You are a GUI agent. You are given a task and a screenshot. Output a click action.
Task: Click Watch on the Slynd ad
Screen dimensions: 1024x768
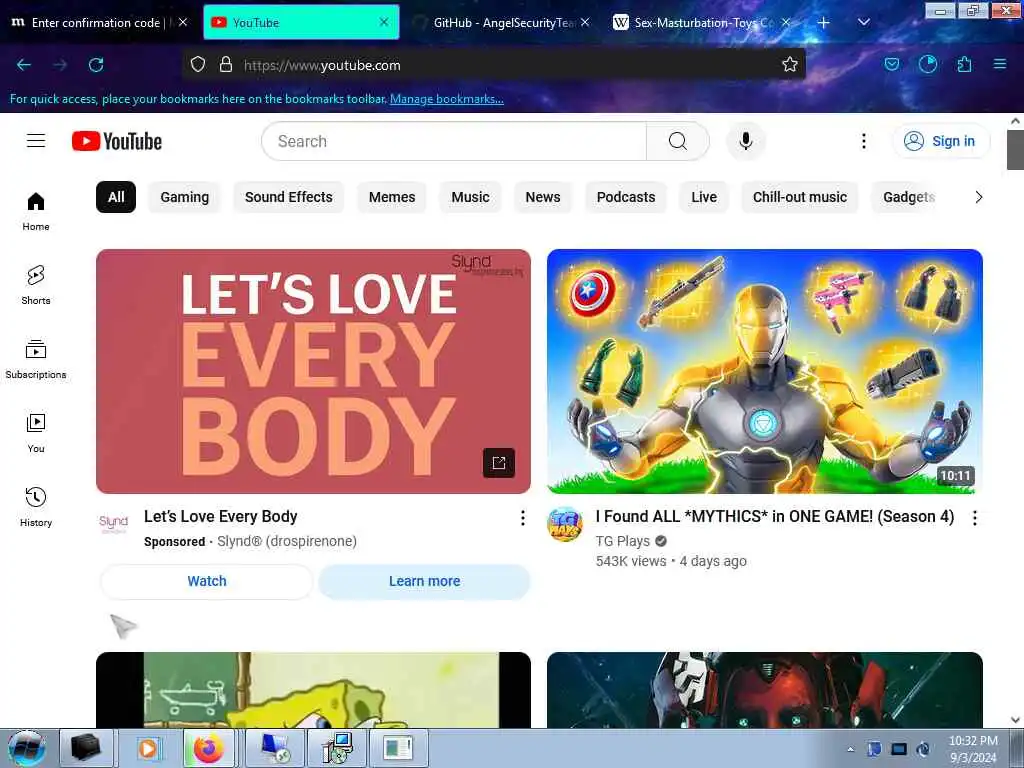pyautogui.click(x=207, y=581)
